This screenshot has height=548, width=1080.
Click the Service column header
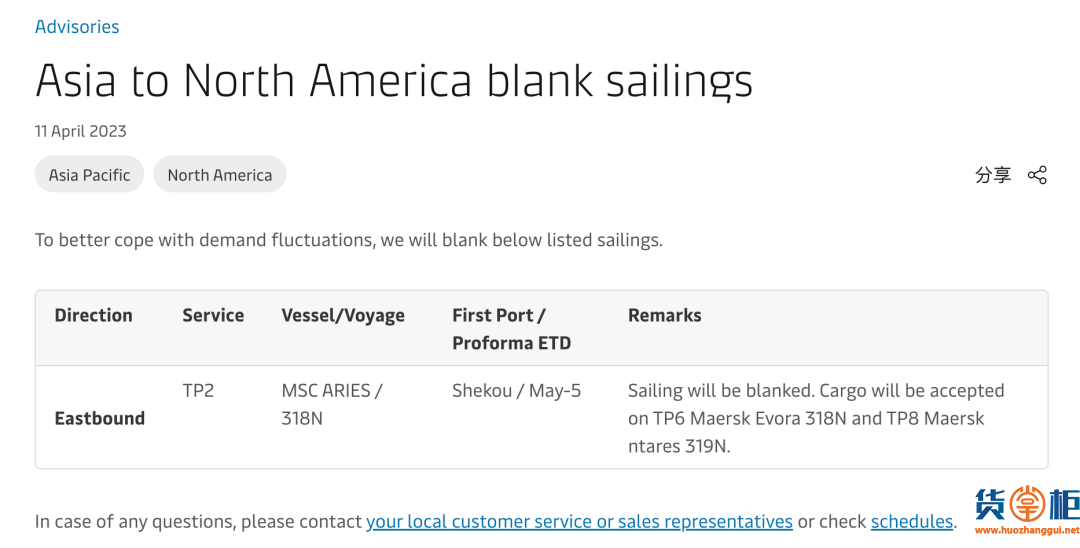coord(213,315)
